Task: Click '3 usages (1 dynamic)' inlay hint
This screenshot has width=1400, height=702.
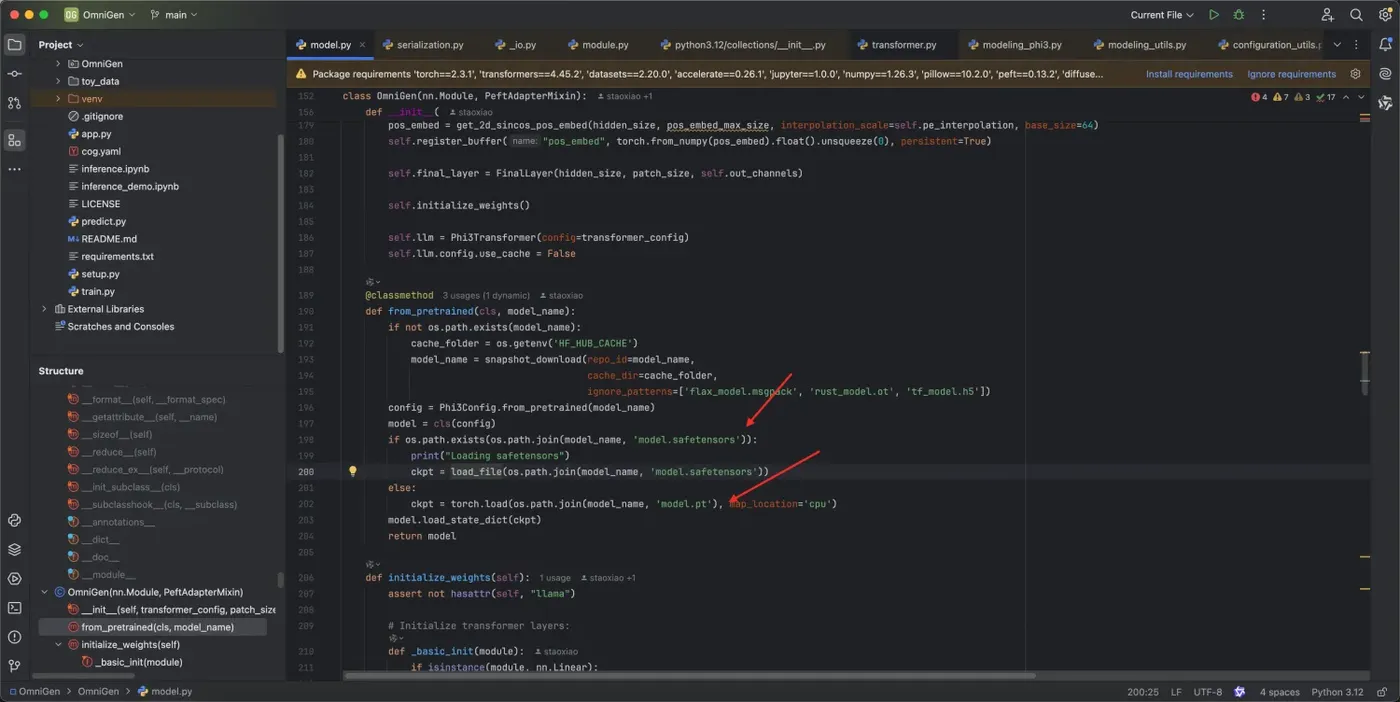Action: pyautogui.click(x=484, y=296)
